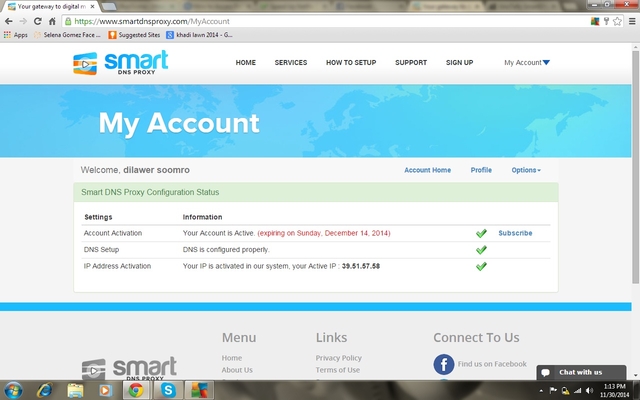Image resolution: width=640 pixels, height=400 pixels.
Task: Click the network signal tray icon
Action: (577, 391)
